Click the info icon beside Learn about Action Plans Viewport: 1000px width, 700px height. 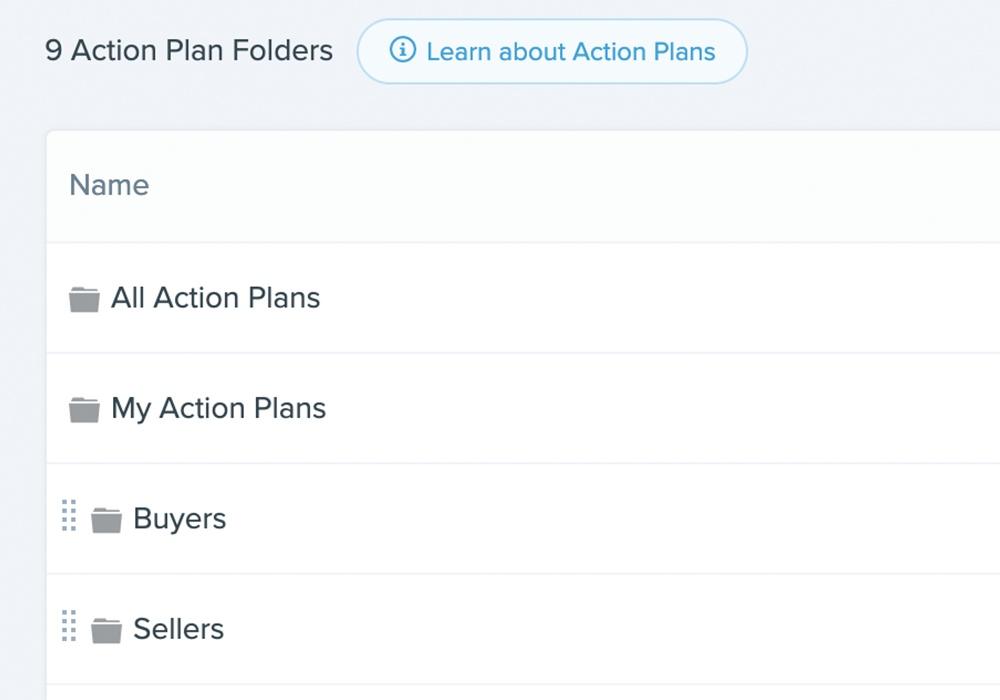tap(402, 50)
